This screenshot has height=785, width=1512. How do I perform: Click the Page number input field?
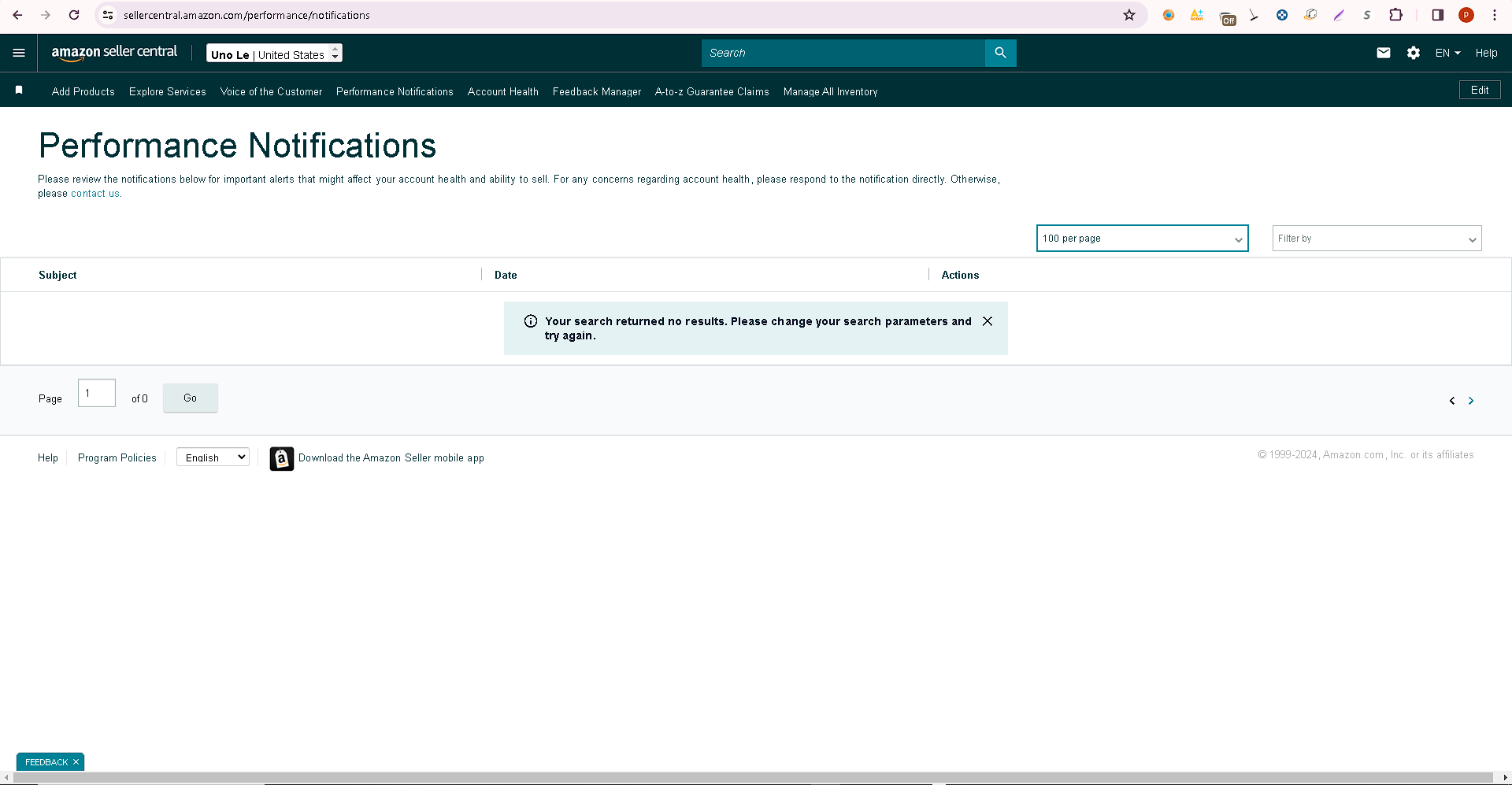click(97, 393)
